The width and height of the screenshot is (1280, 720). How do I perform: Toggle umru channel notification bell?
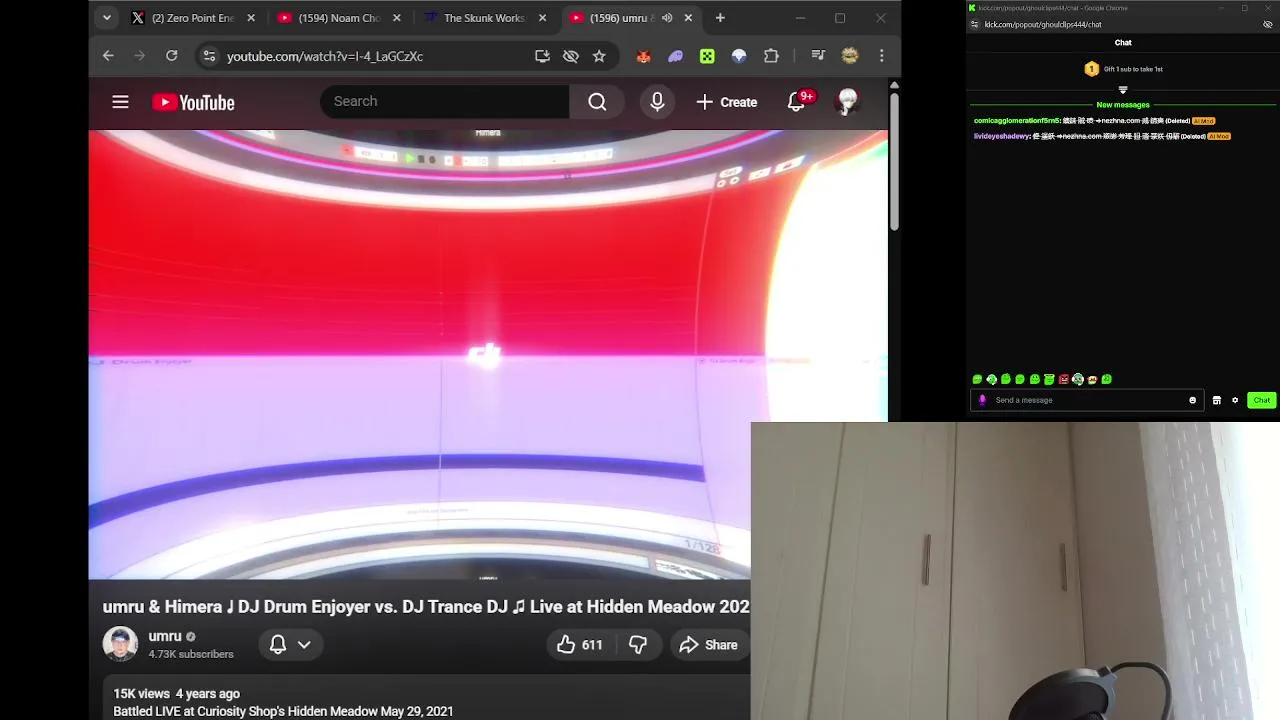(278, 645)
